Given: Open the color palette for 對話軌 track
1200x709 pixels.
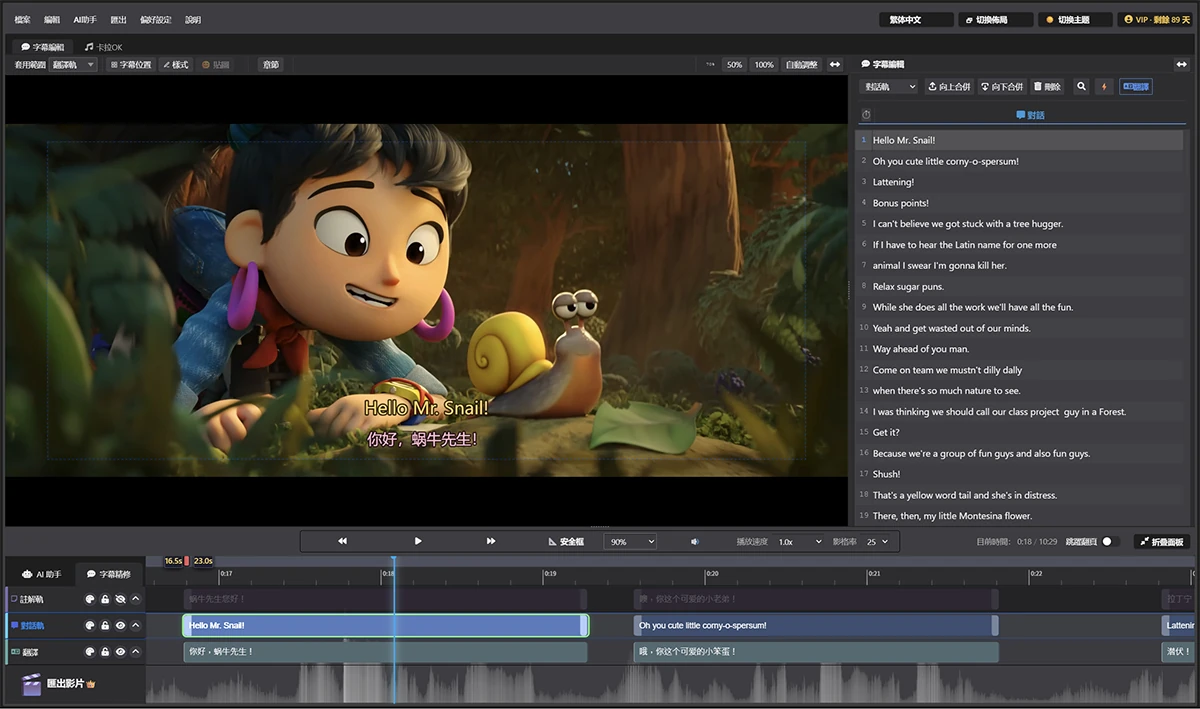Looking at the screenshot, I should click(89, 626).
